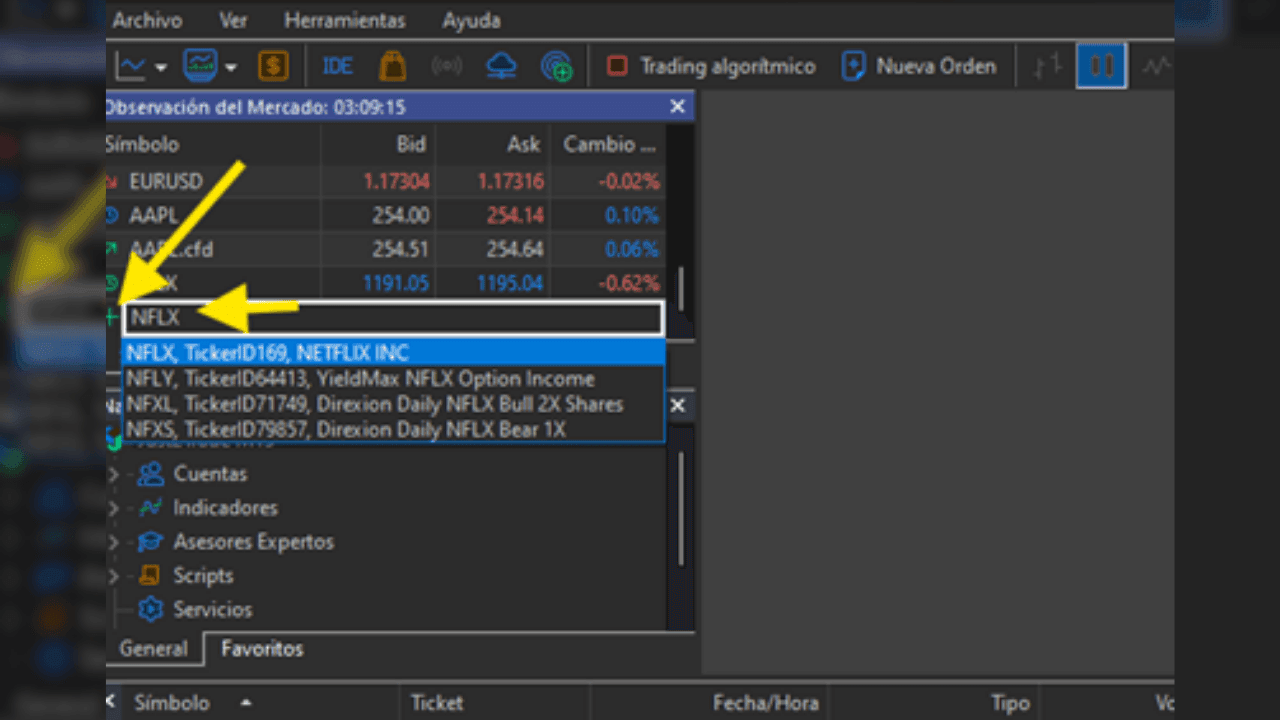Click the line chart type icon

[x=1157, y=67]
